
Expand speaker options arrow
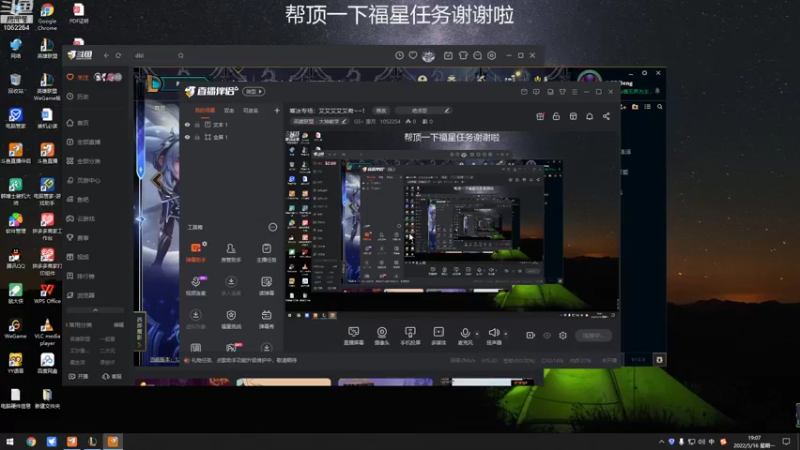click(x=506, y=334)
